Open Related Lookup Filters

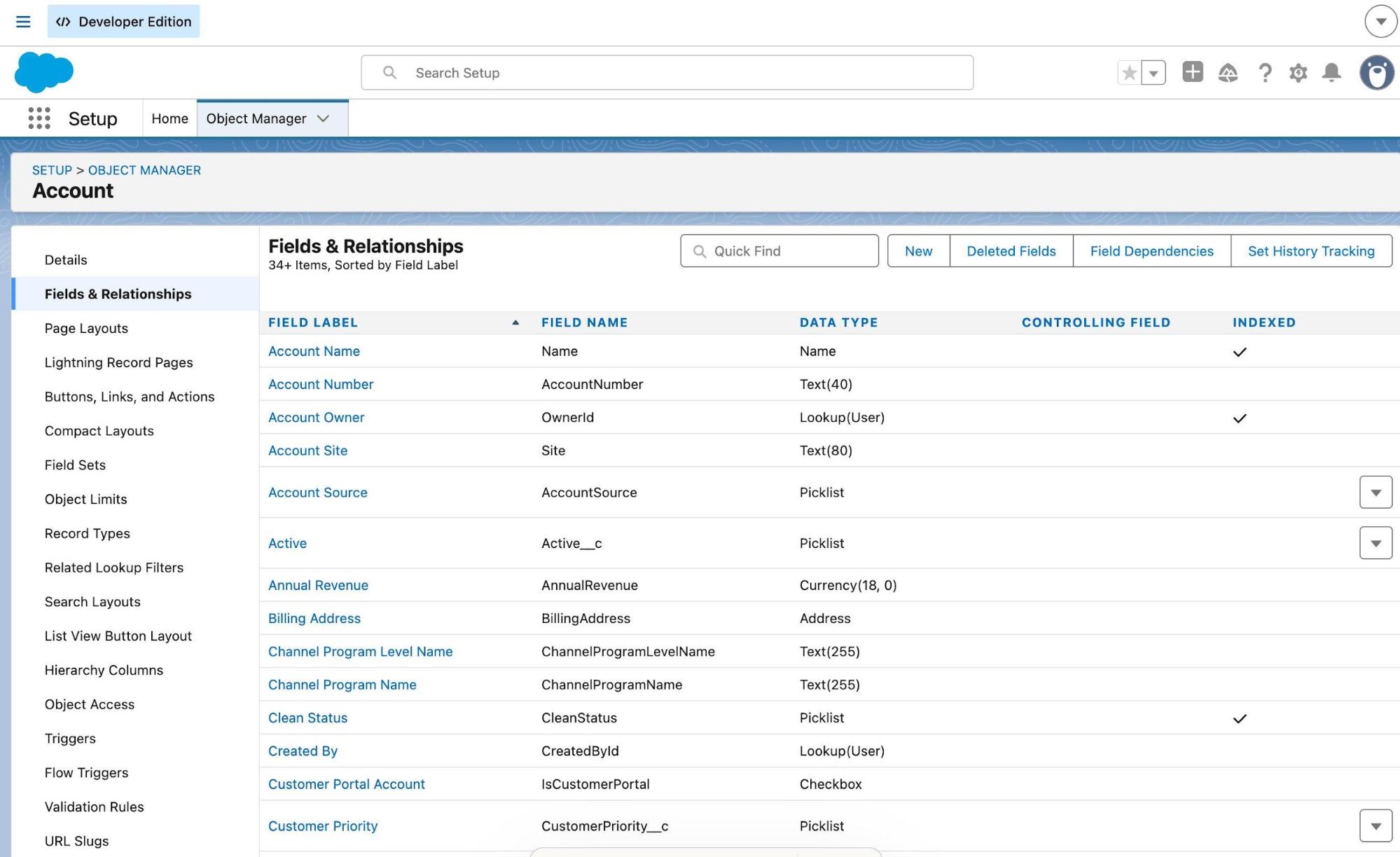point(113,568)
